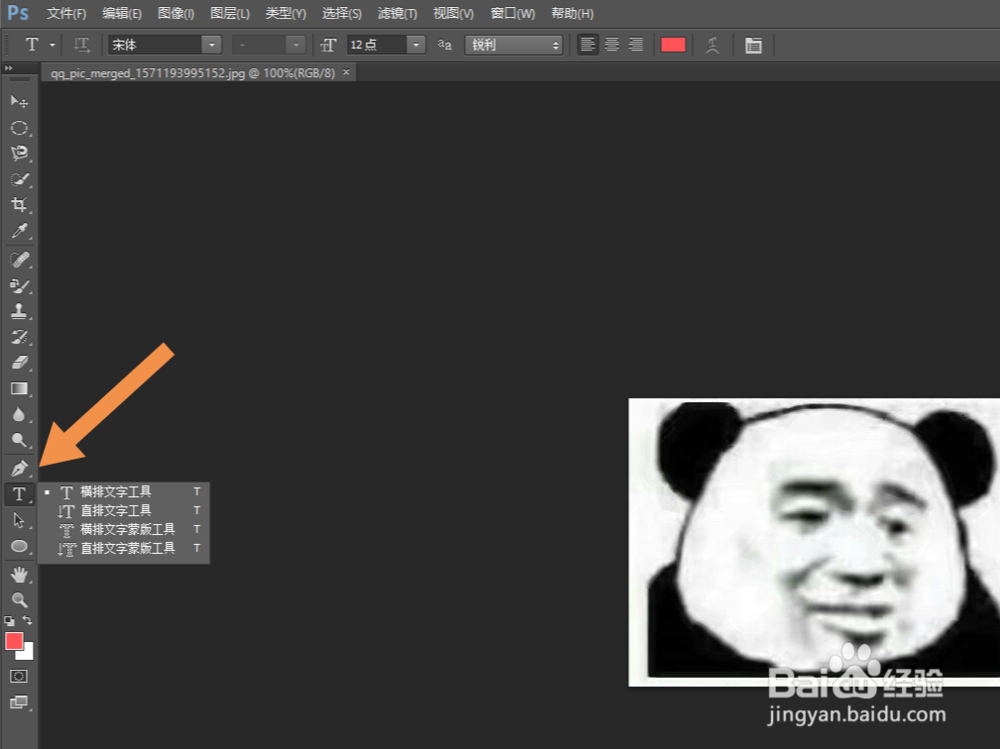Screen dimensions: 1000x749
Task: Select the Dodge tool
Action: (x=19, y=440)
